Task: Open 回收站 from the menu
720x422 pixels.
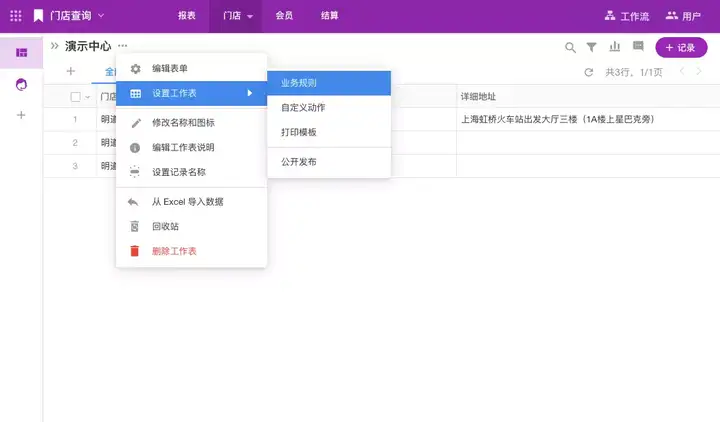Action: tap(191, 226)
